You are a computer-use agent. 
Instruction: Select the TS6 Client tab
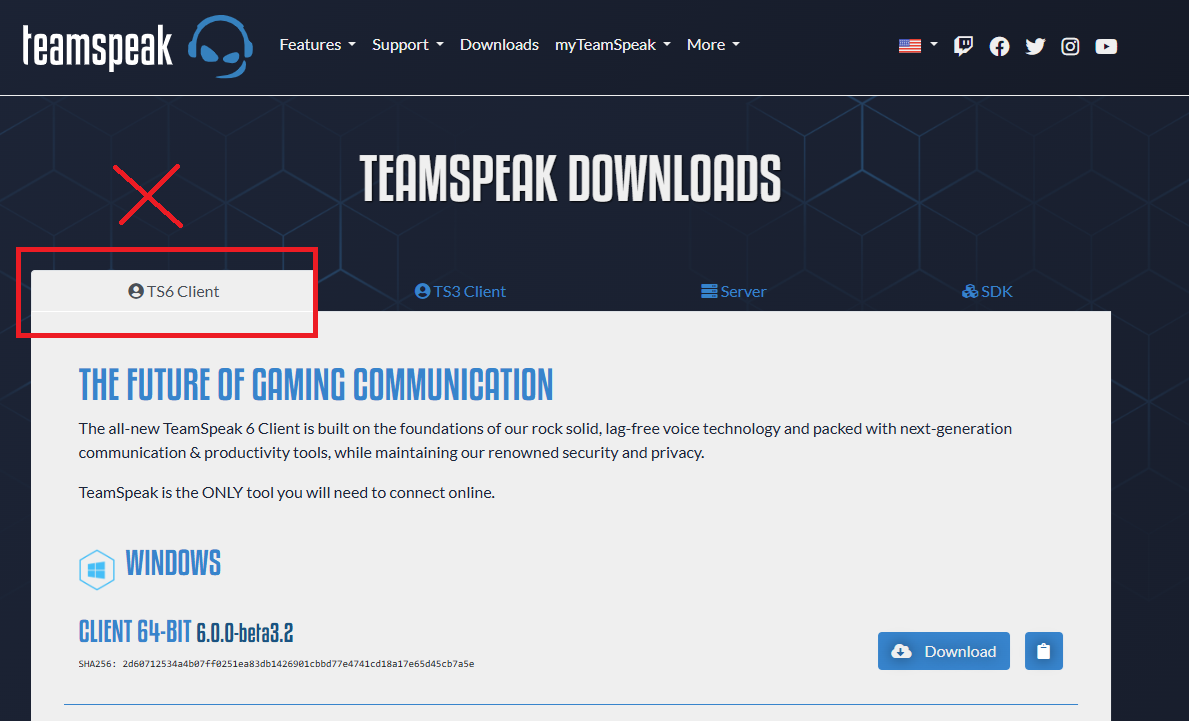[173, 291]
